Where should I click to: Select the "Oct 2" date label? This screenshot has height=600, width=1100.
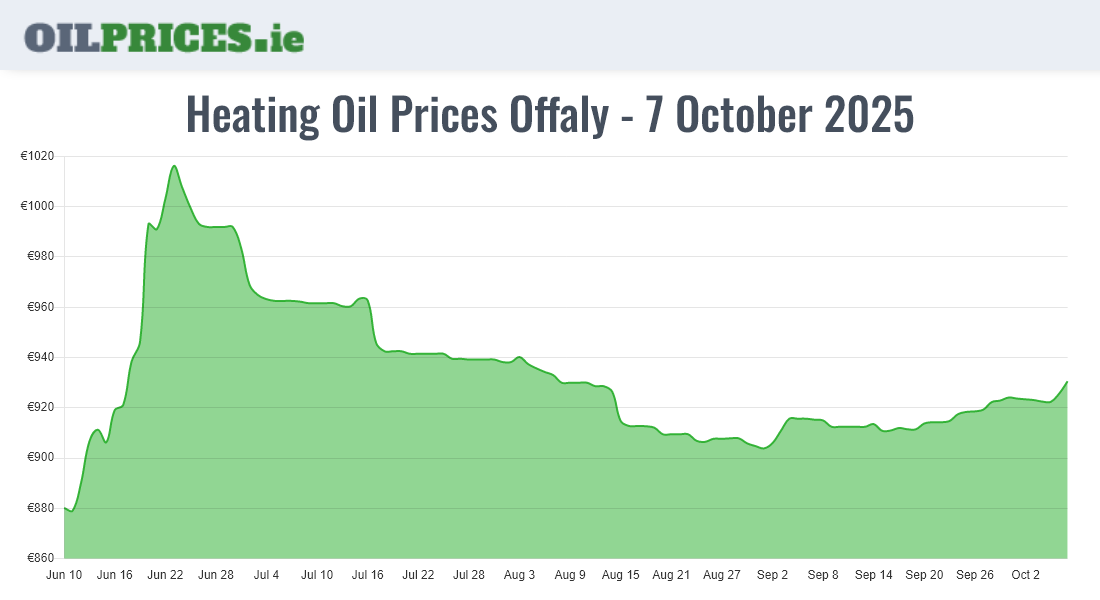pos(1026,575)
